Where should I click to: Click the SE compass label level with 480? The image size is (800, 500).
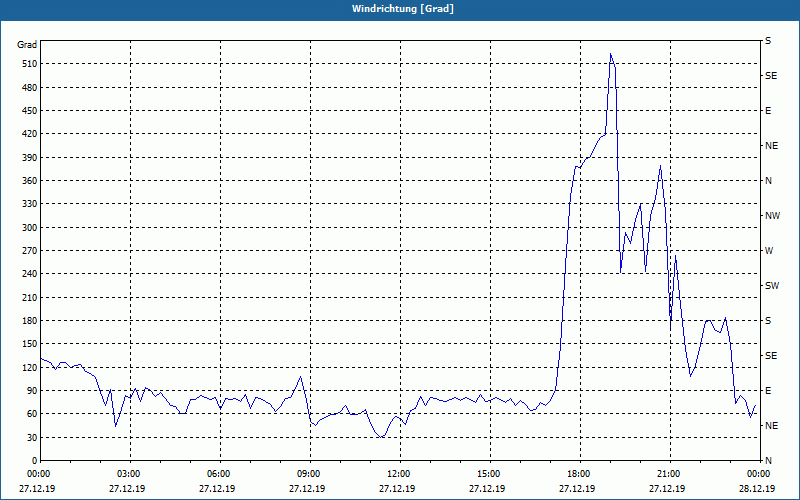[771, 76]
